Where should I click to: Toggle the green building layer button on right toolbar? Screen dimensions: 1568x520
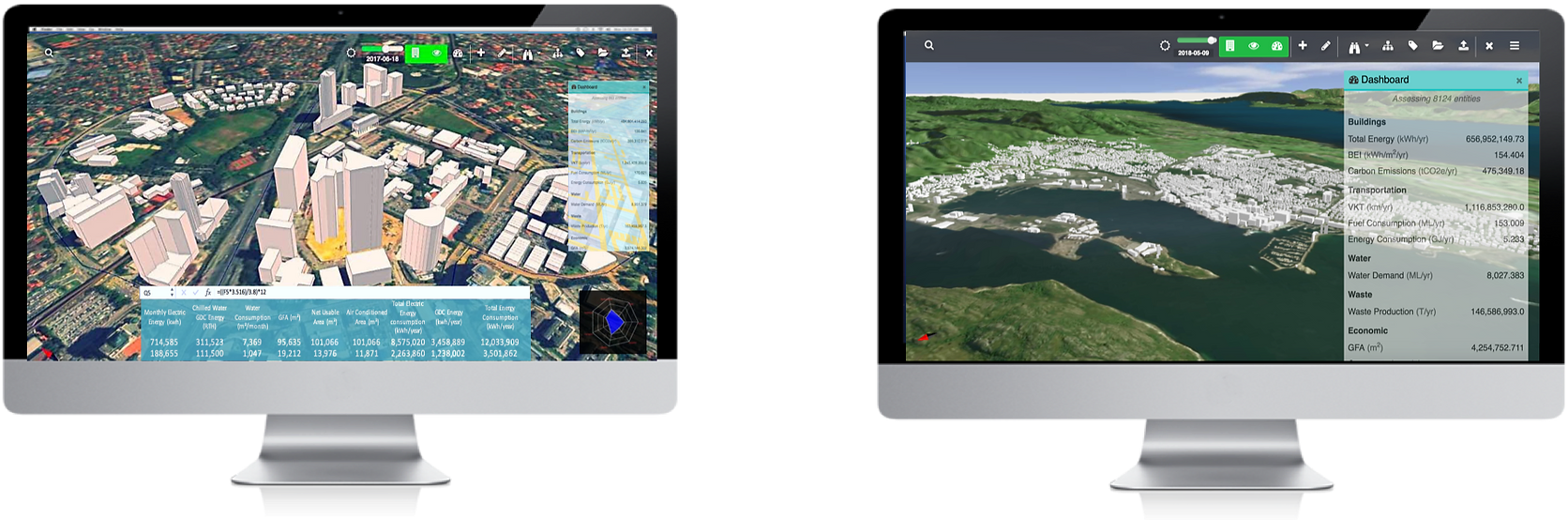pos(1229,45)
